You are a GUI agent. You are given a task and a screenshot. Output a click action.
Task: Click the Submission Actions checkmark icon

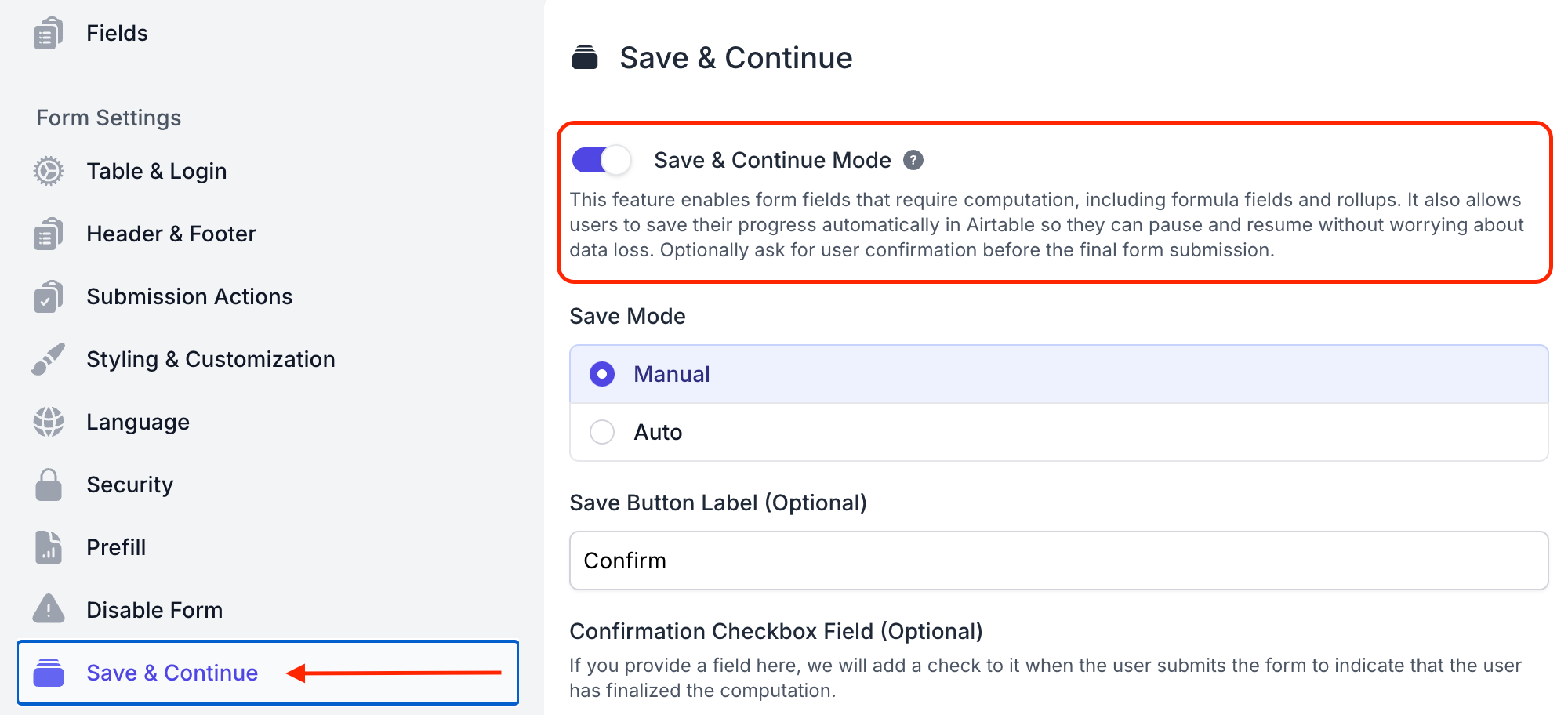tap(49, 296)
